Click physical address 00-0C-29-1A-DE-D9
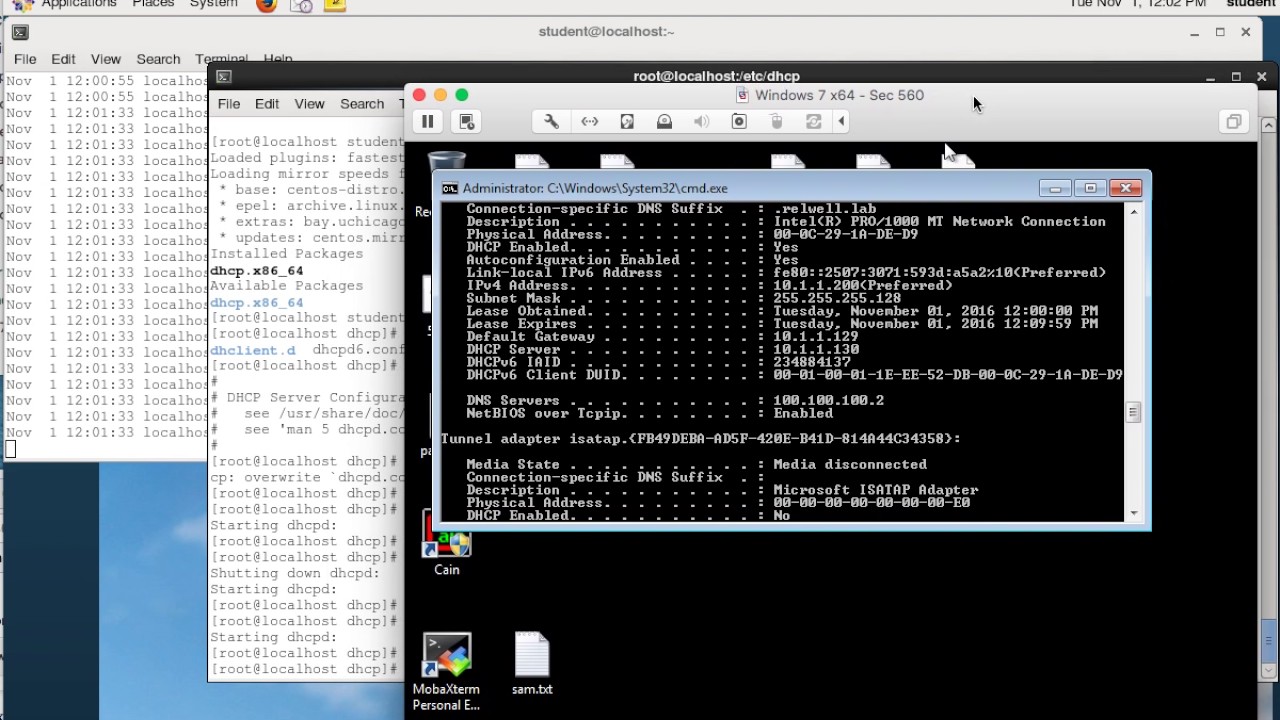This screenshot has width=1280, height=720. tap(846, 235)
